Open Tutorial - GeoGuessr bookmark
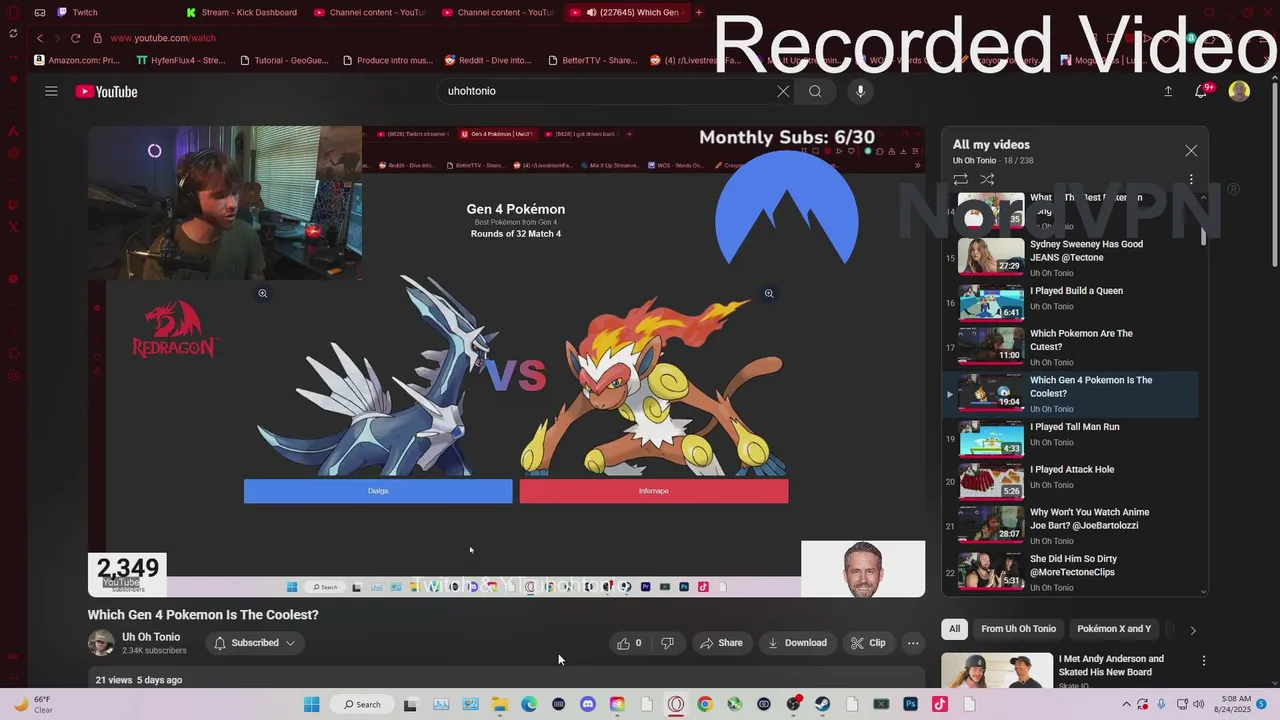Screen dimensions: 1280x720 (284, 60)
